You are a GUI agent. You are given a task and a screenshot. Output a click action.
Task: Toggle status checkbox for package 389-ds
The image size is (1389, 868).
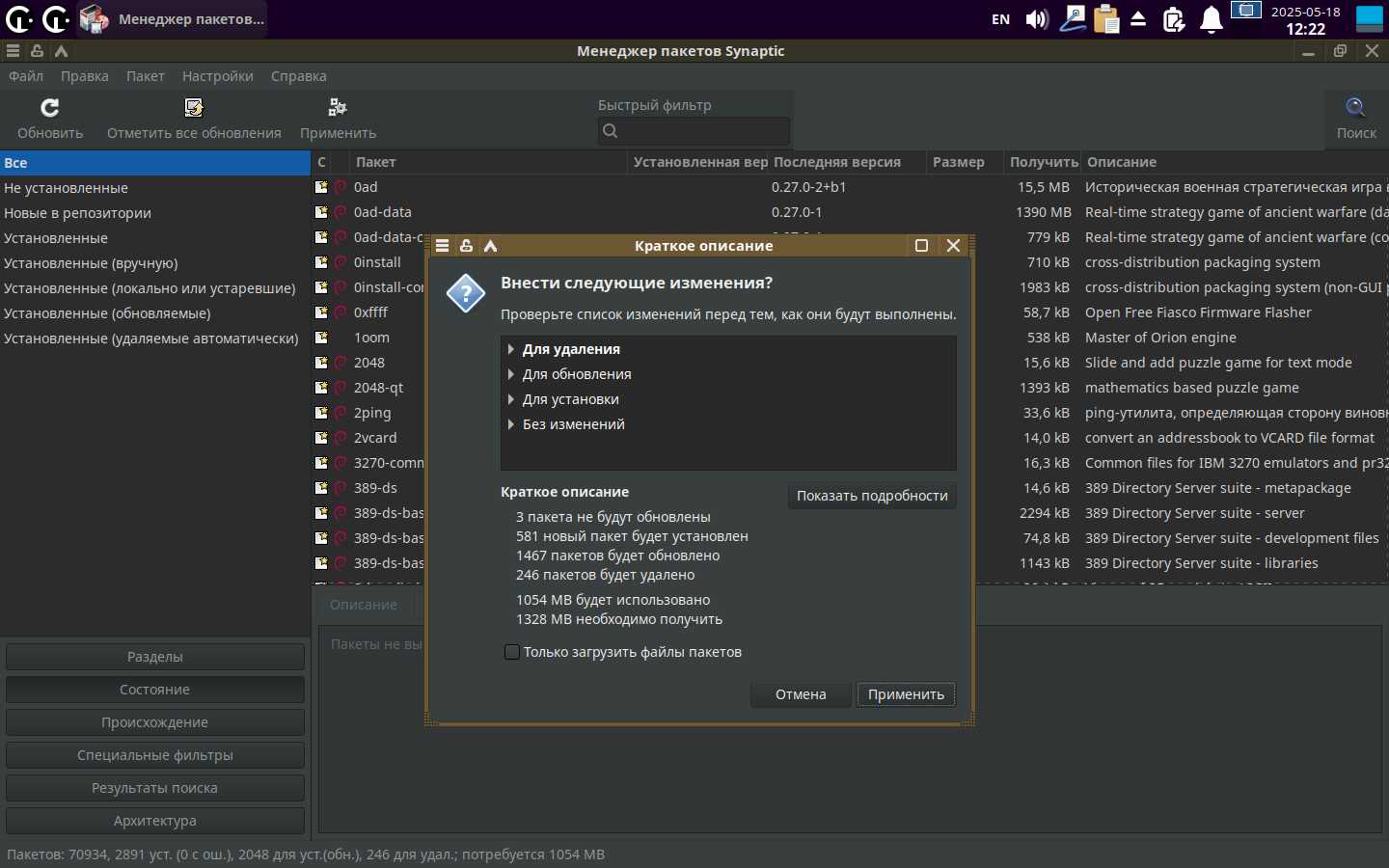(x=322, y=488)
